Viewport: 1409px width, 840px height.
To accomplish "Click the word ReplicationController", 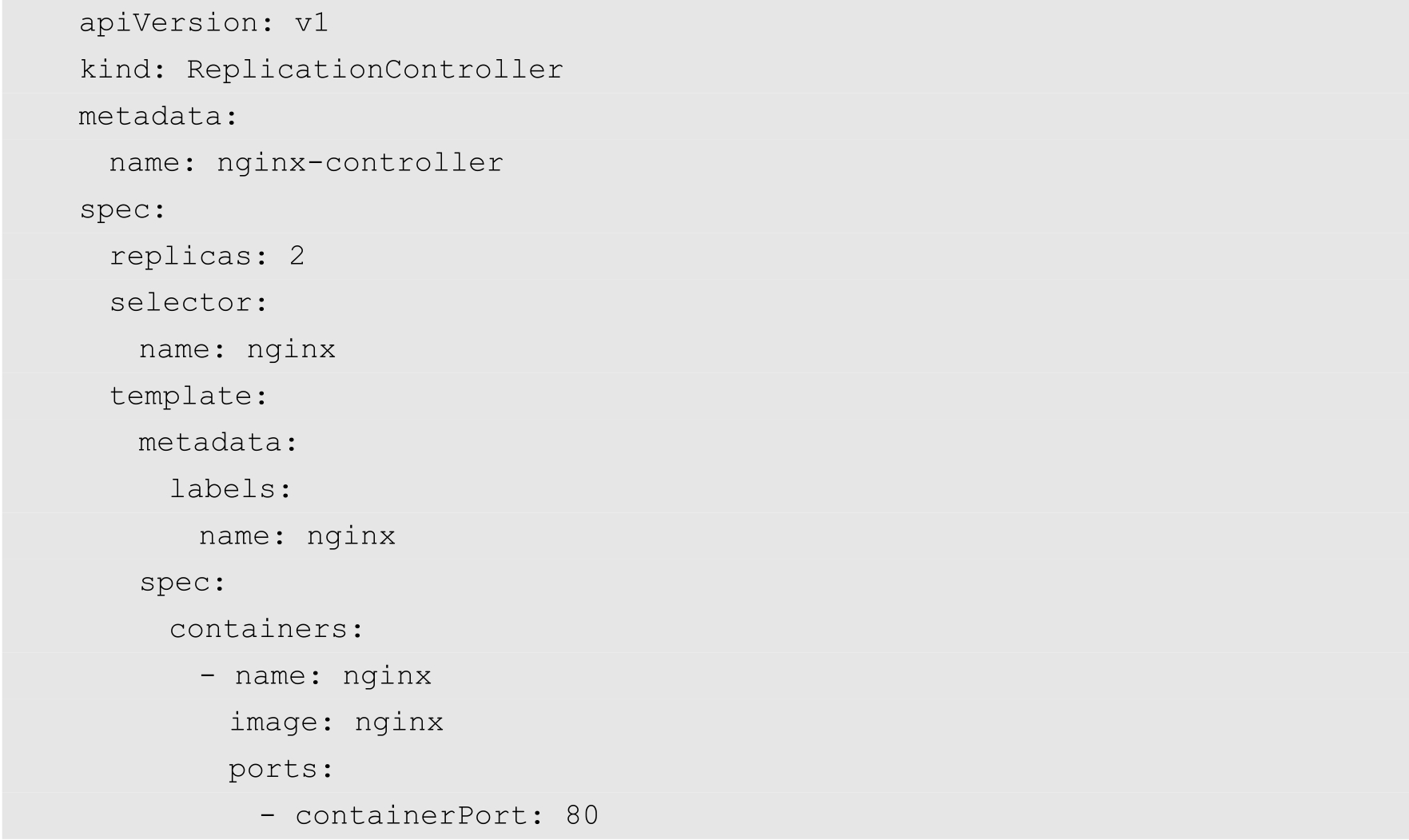I will pyautogui.click(x=375, y=70).
